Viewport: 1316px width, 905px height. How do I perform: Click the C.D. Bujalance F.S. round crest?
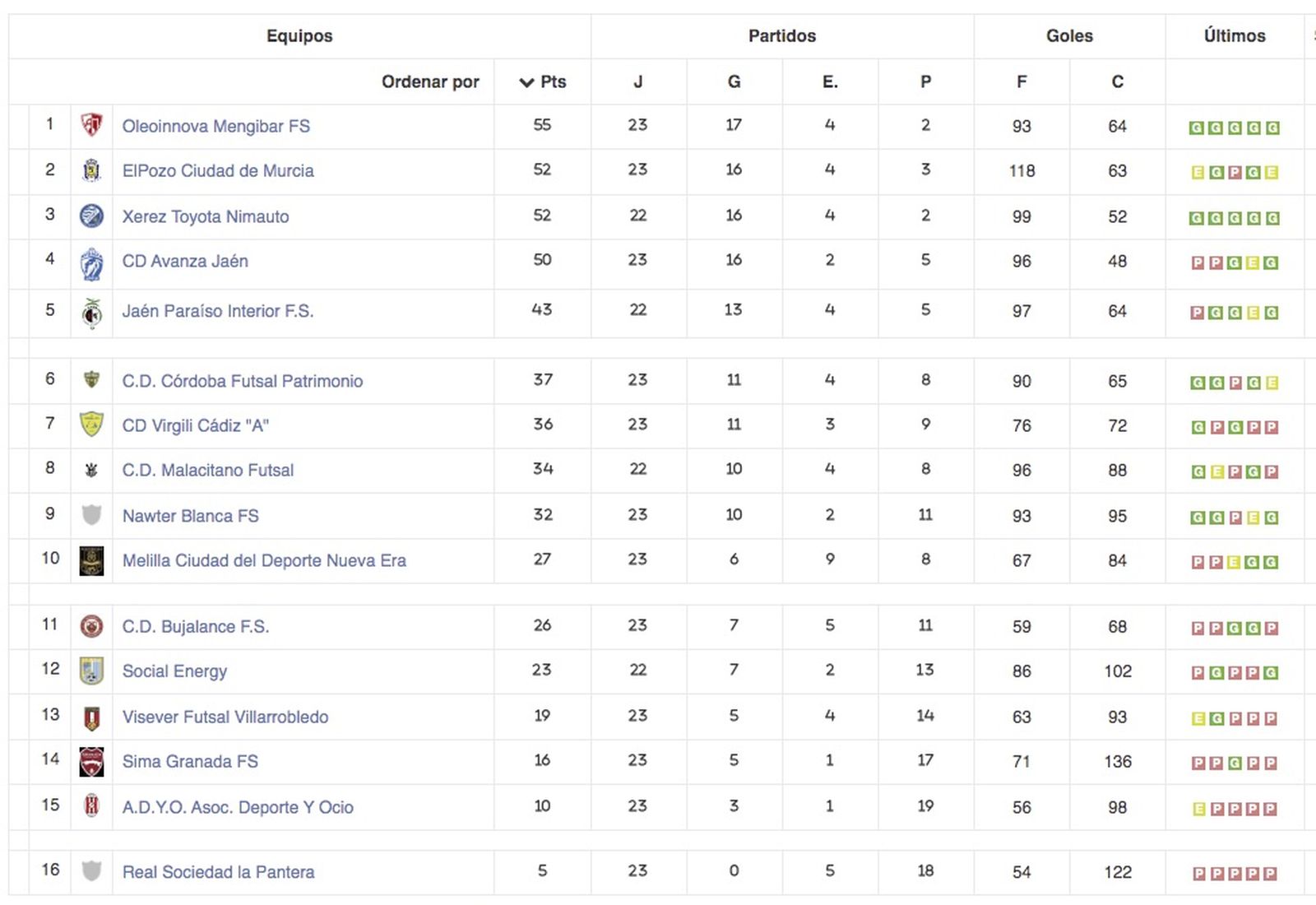91,627
